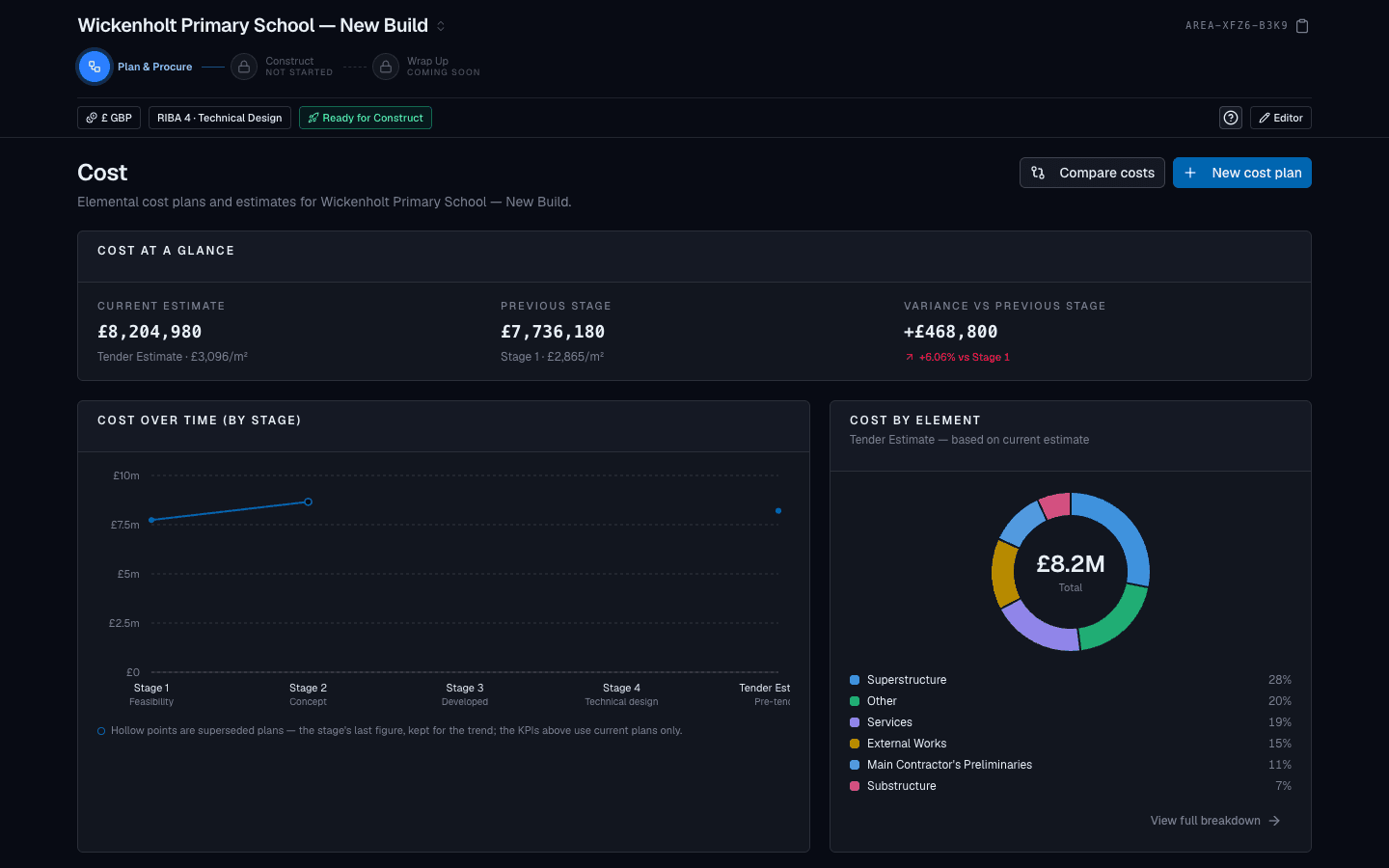The image size is (1389, 868).
Task: Copy the AREA-XFZ6-B3K9 code with clipboard icon
Action: coord(1302,26)
